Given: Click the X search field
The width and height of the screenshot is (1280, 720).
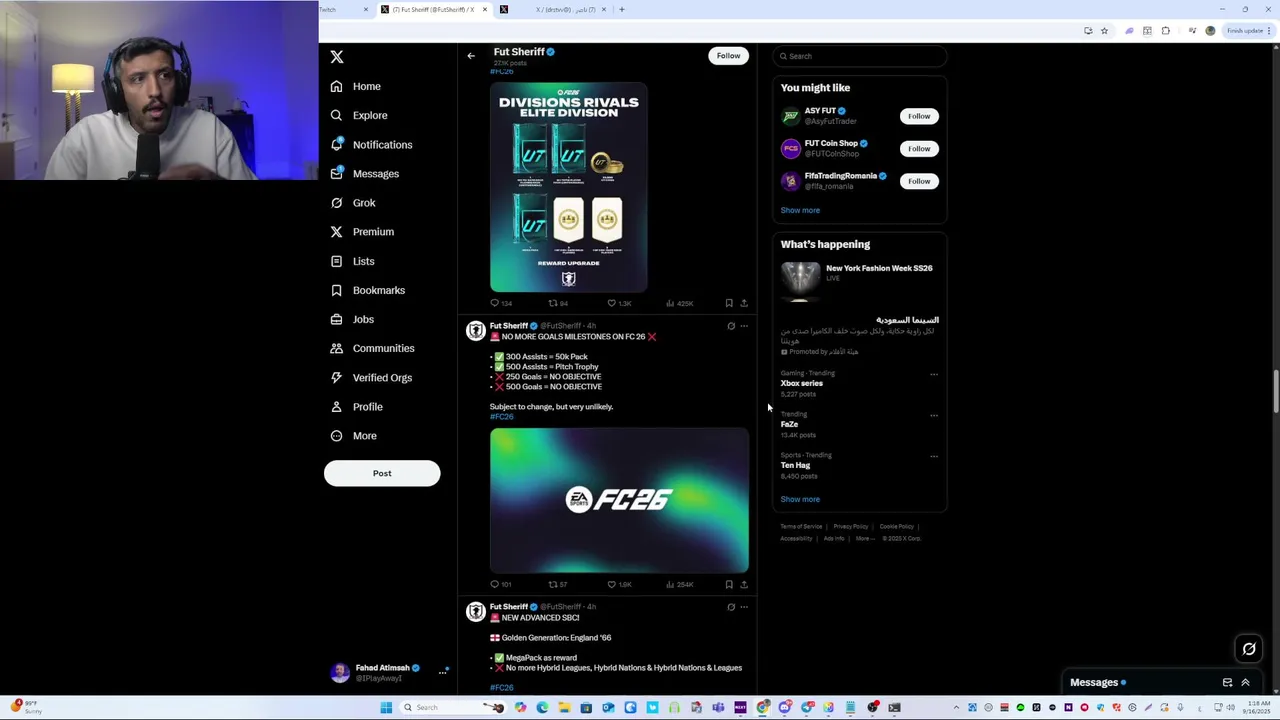Looking at the screenshot, I should [x=859, y=56].
